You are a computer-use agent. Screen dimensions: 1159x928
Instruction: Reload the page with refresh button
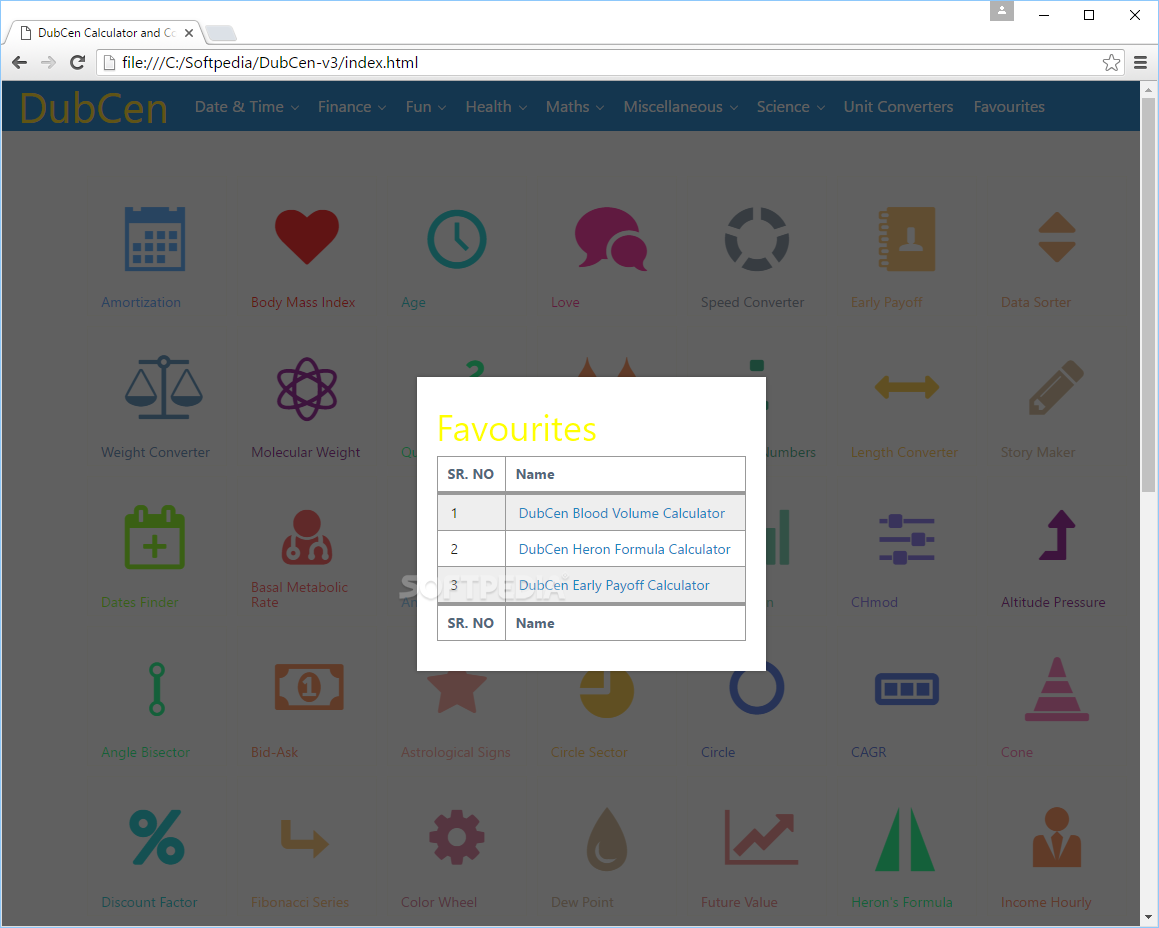pyautogui.click(x=77, y=63)
